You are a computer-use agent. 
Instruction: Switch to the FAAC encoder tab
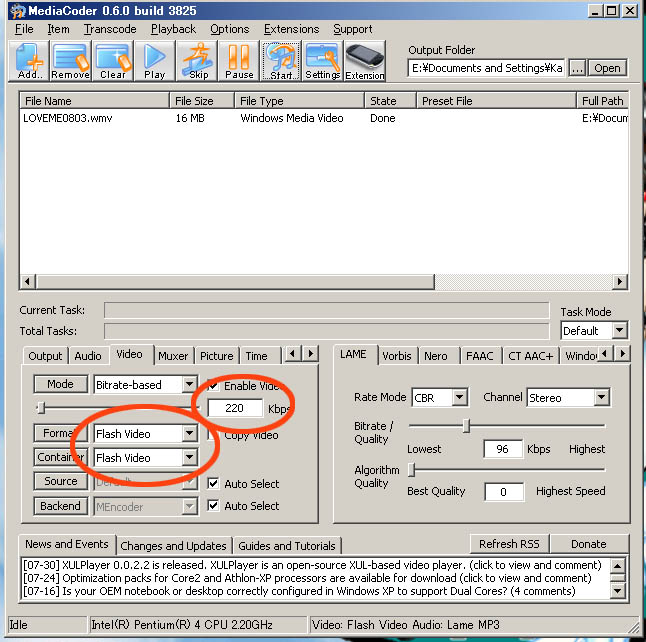click(x=480, y=356)
